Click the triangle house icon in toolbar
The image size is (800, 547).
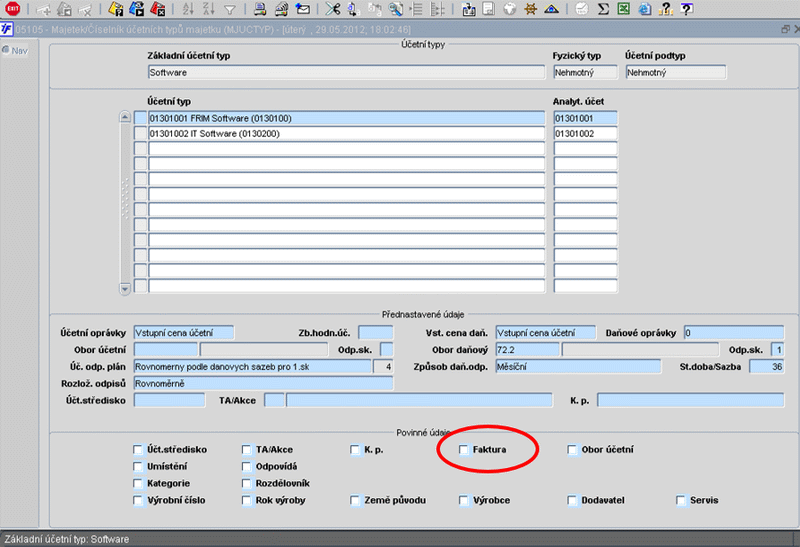pyautogui.click(x=552, y=9)
